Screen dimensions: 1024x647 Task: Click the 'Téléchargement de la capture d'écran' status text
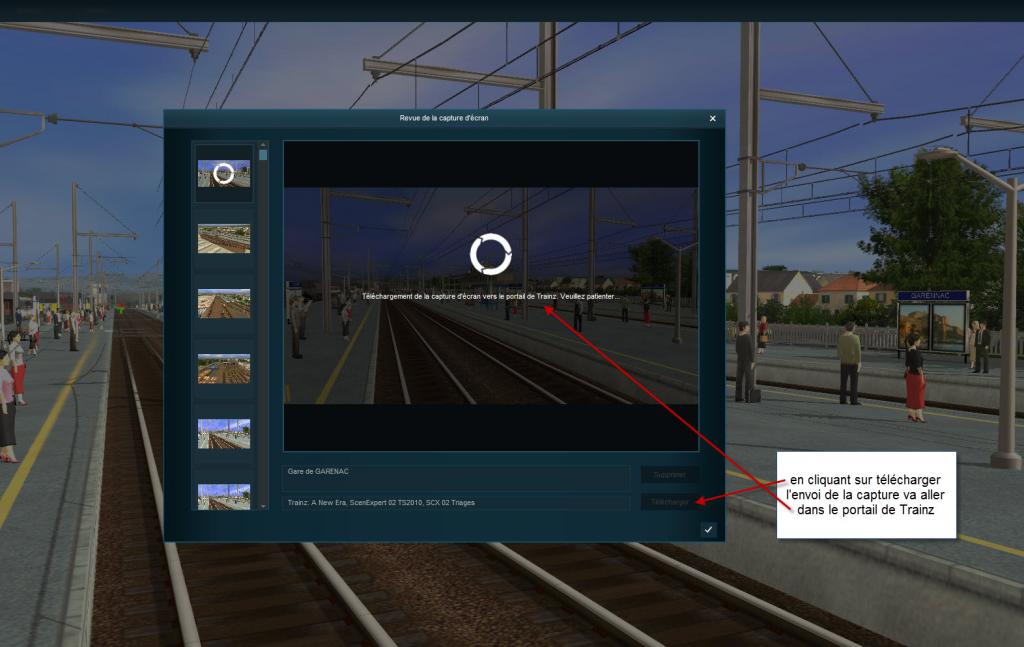(491, 296)
